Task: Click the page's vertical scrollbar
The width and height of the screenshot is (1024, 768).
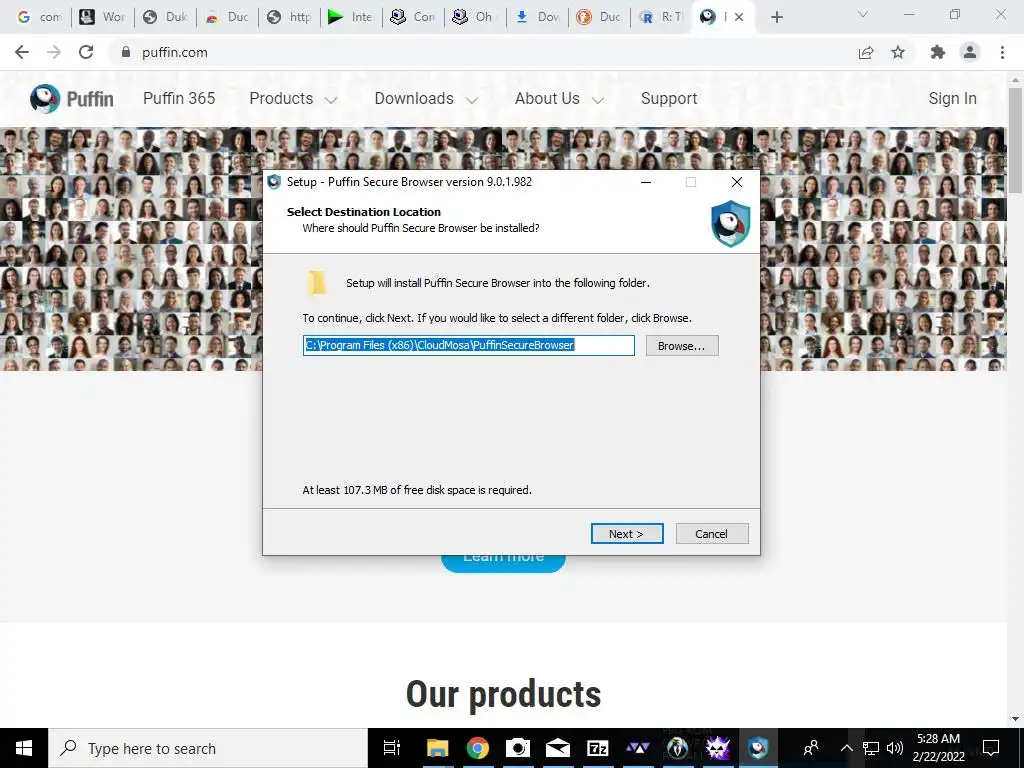Action: coord(1015,140)
